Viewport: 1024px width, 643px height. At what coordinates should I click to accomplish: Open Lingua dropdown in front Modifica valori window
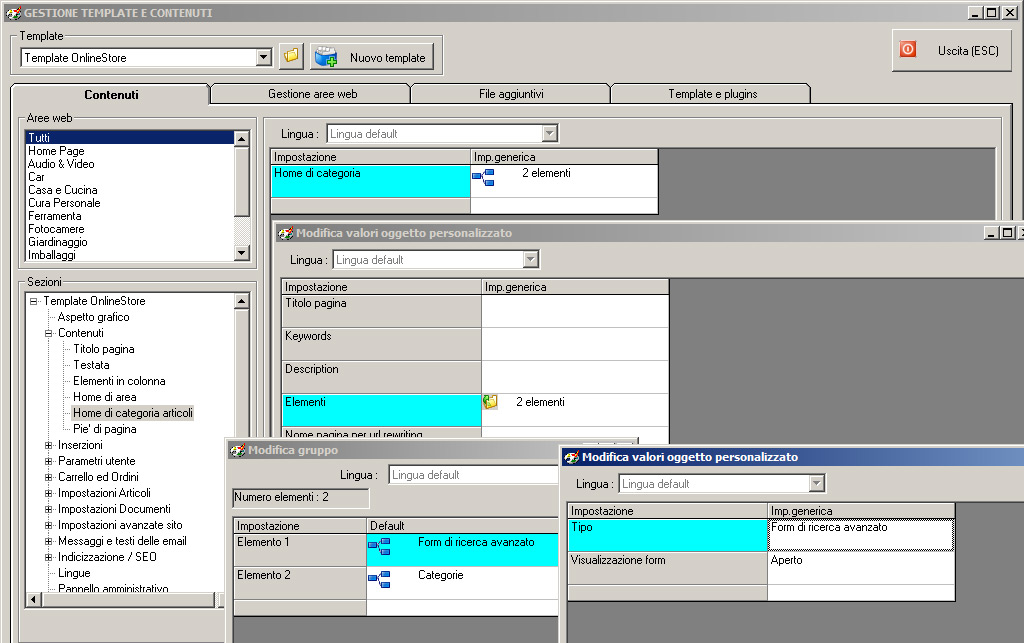[817, 484]
